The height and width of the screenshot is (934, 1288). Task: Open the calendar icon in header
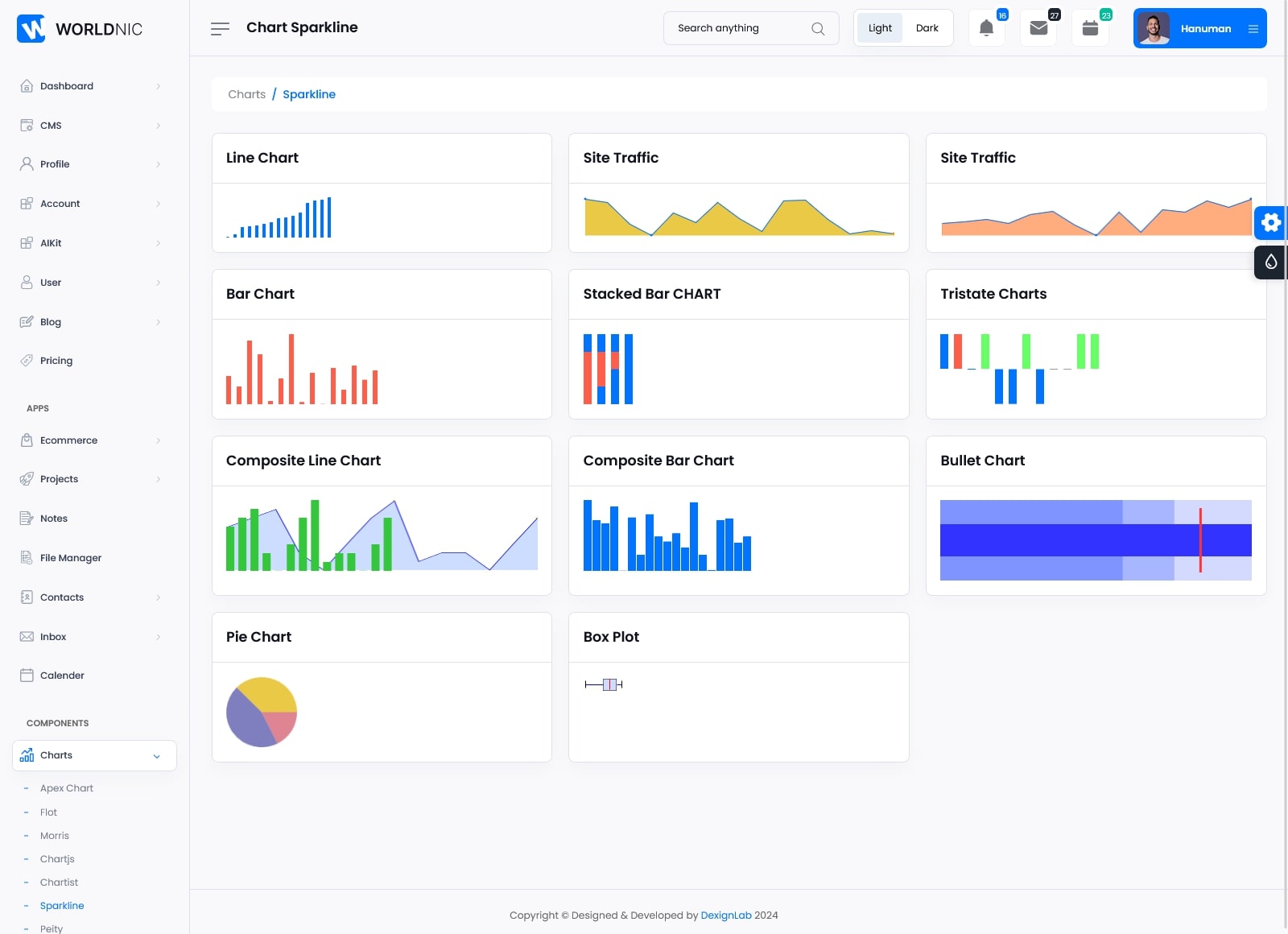pyautogui.click(x=1090, y=28)
